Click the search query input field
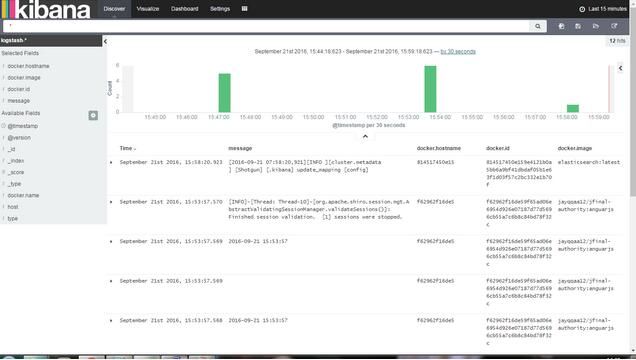The height and width of the screenshot is (360, 636). click(x=266, y=26)
